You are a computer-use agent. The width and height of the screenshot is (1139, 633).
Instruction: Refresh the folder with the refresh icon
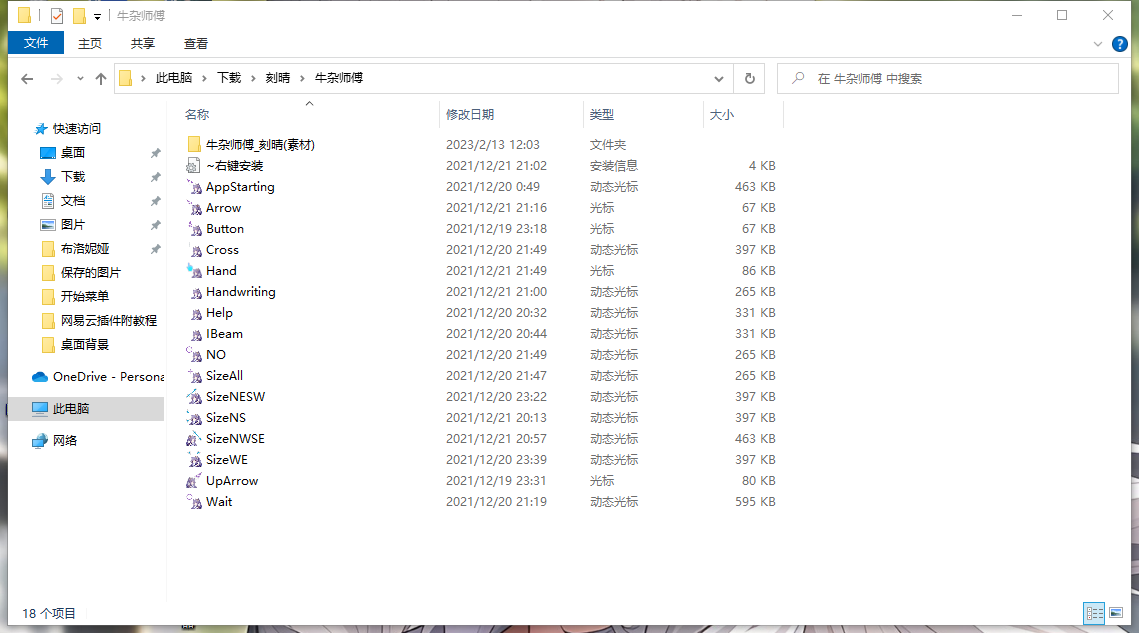[x=748, y=78]
